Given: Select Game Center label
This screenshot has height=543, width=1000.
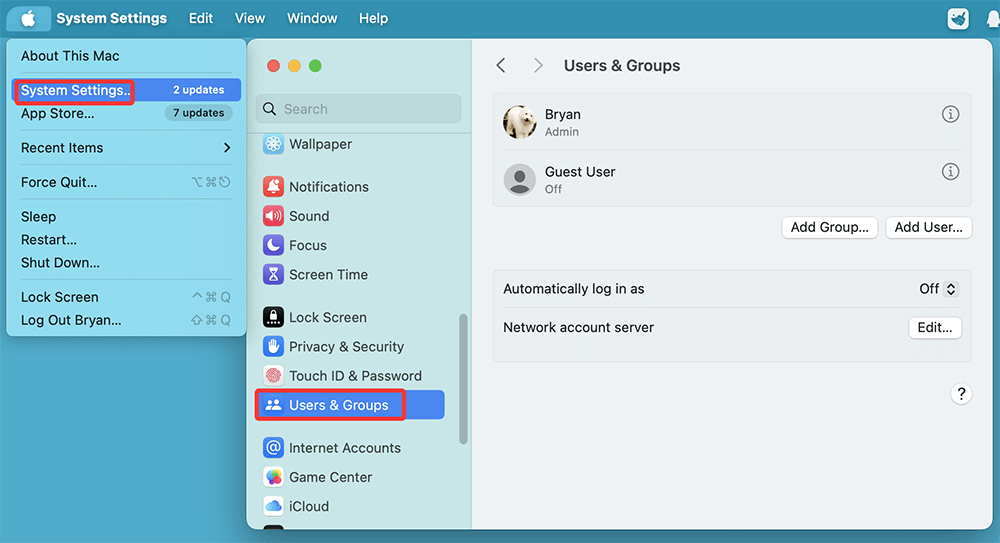Looking at the screenshot, I should coord(330,477).
